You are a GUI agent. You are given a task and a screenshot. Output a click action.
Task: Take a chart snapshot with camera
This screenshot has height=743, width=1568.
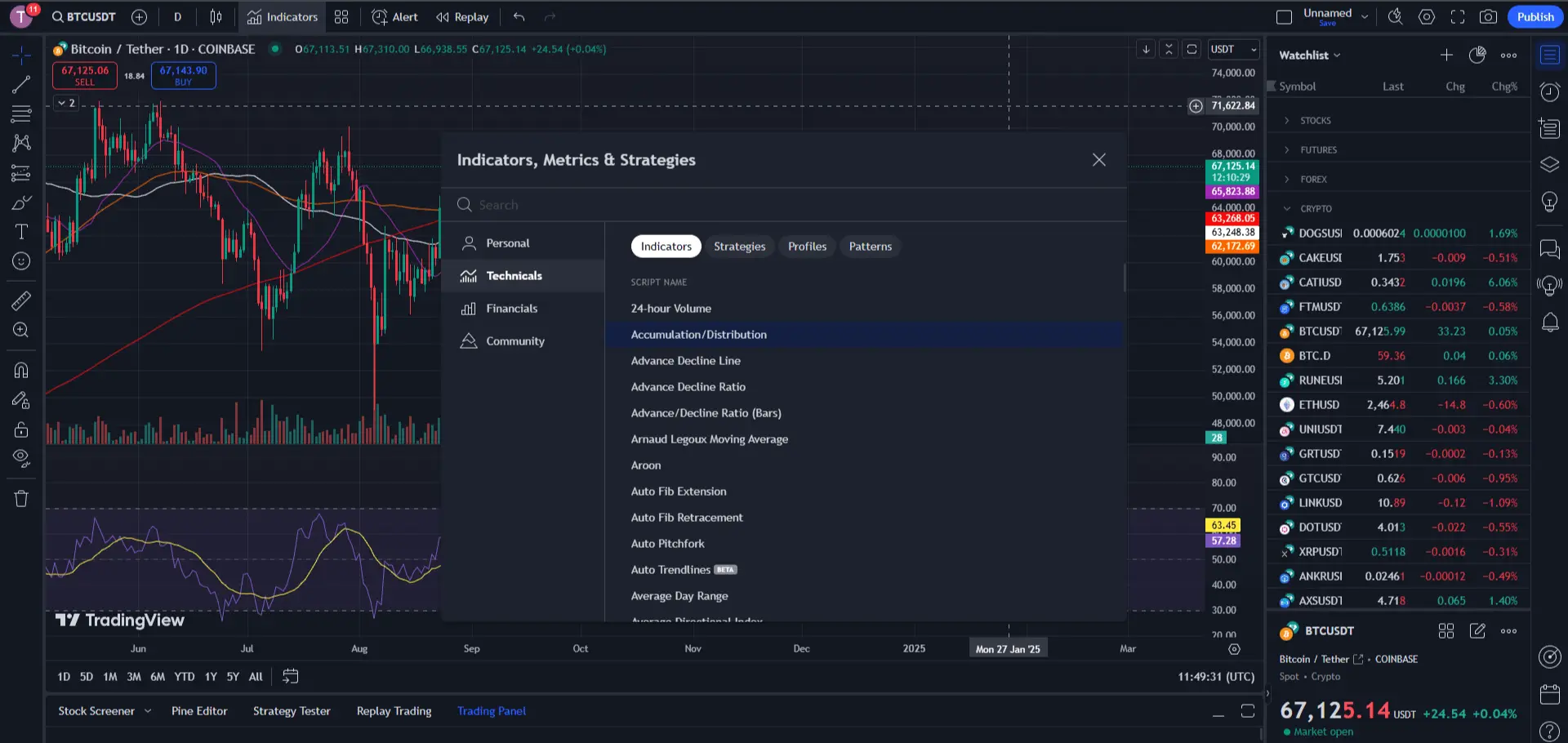[x=1488, y=17]
